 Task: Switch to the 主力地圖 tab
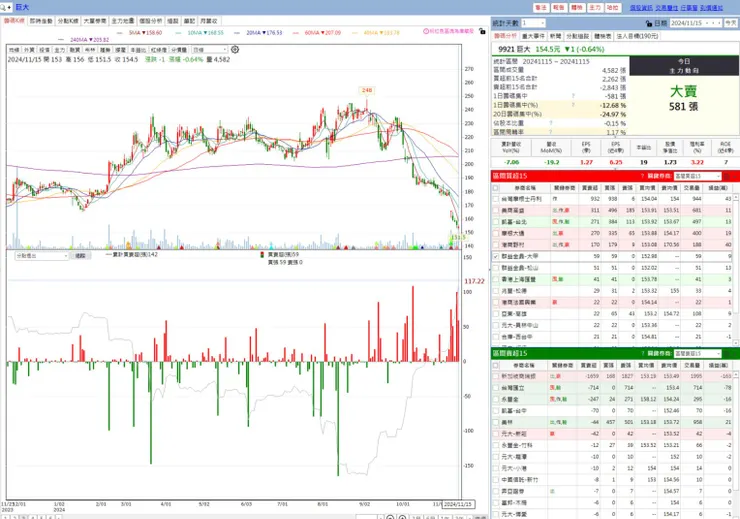(x=123, y=21)
